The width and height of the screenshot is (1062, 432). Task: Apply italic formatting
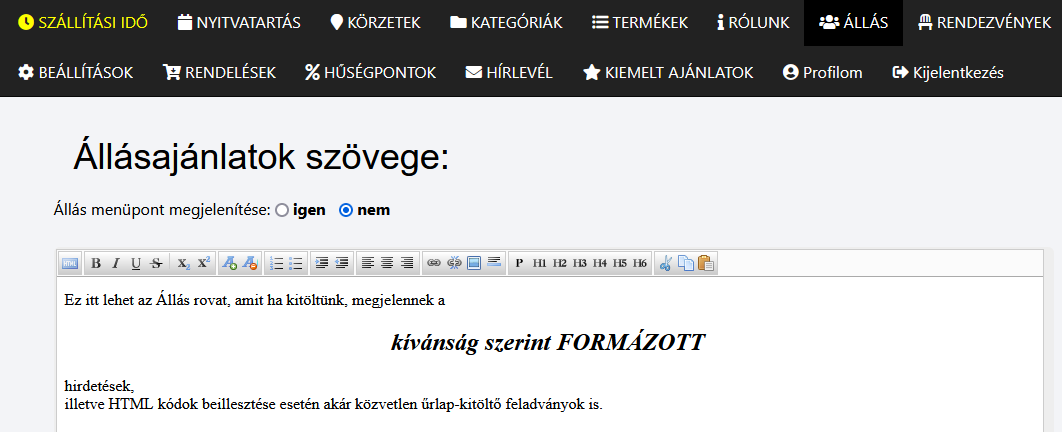point(116,263)
